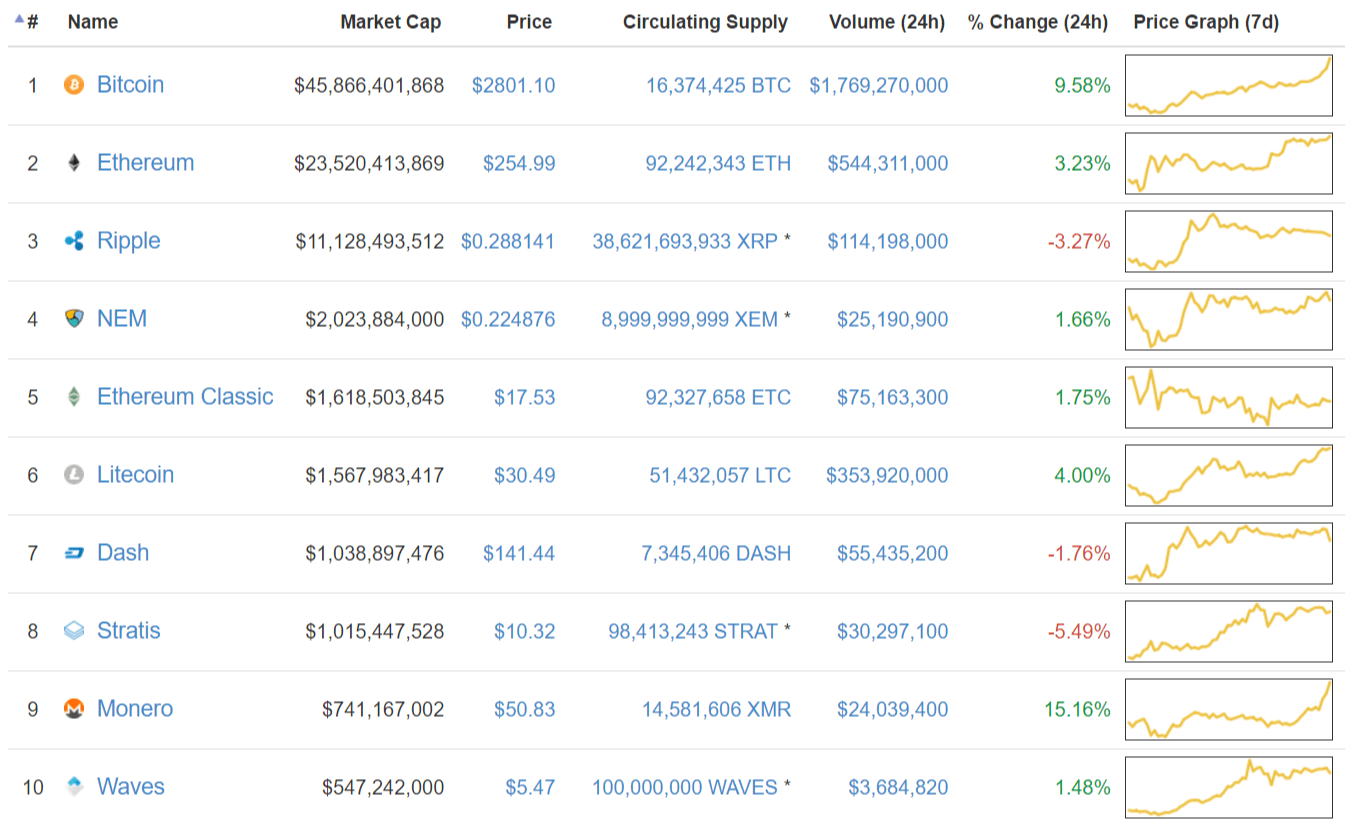Screen dimensions: 1345x826
Task: Click Ethereum volume $544,311,000
Action: (888, 163)
